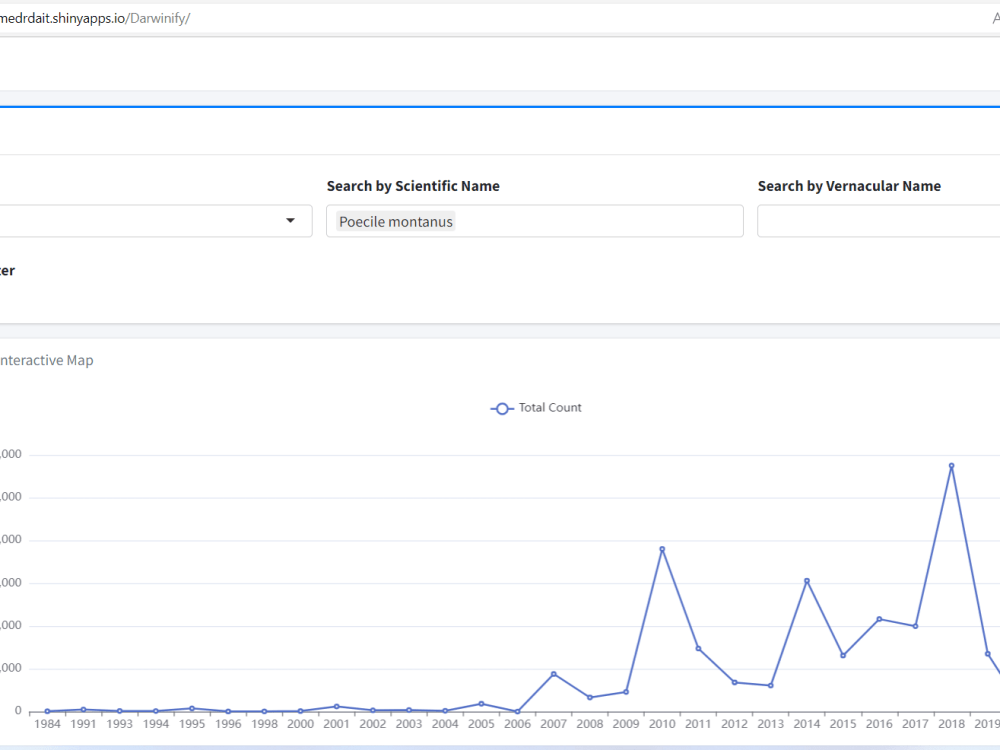Click the circular legend symbol beside Total Count
Viewport: 1000px width, 750px height.
[x=501, y=408]
